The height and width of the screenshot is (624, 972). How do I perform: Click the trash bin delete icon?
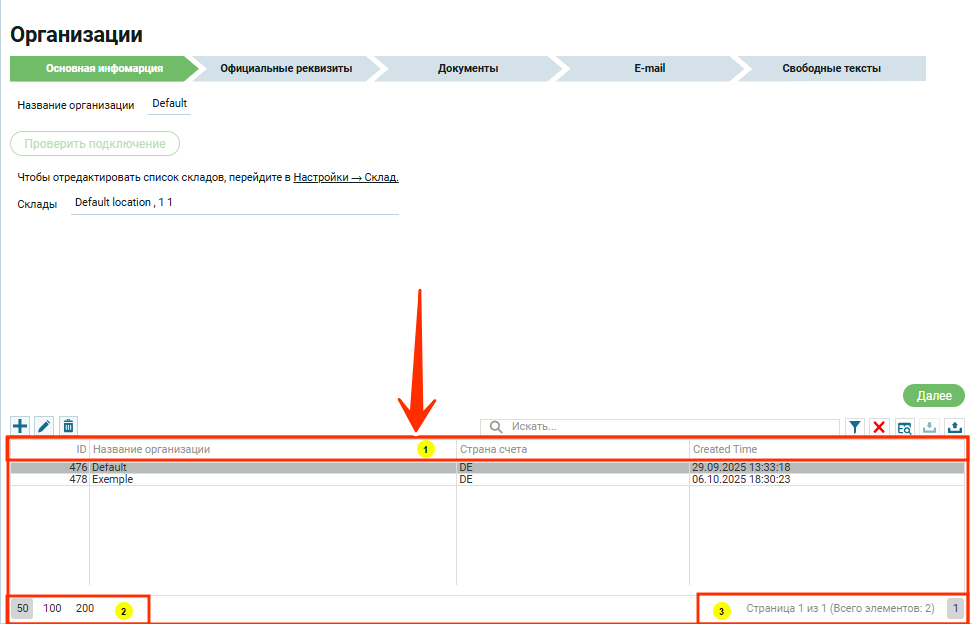[x=68, y=426]
